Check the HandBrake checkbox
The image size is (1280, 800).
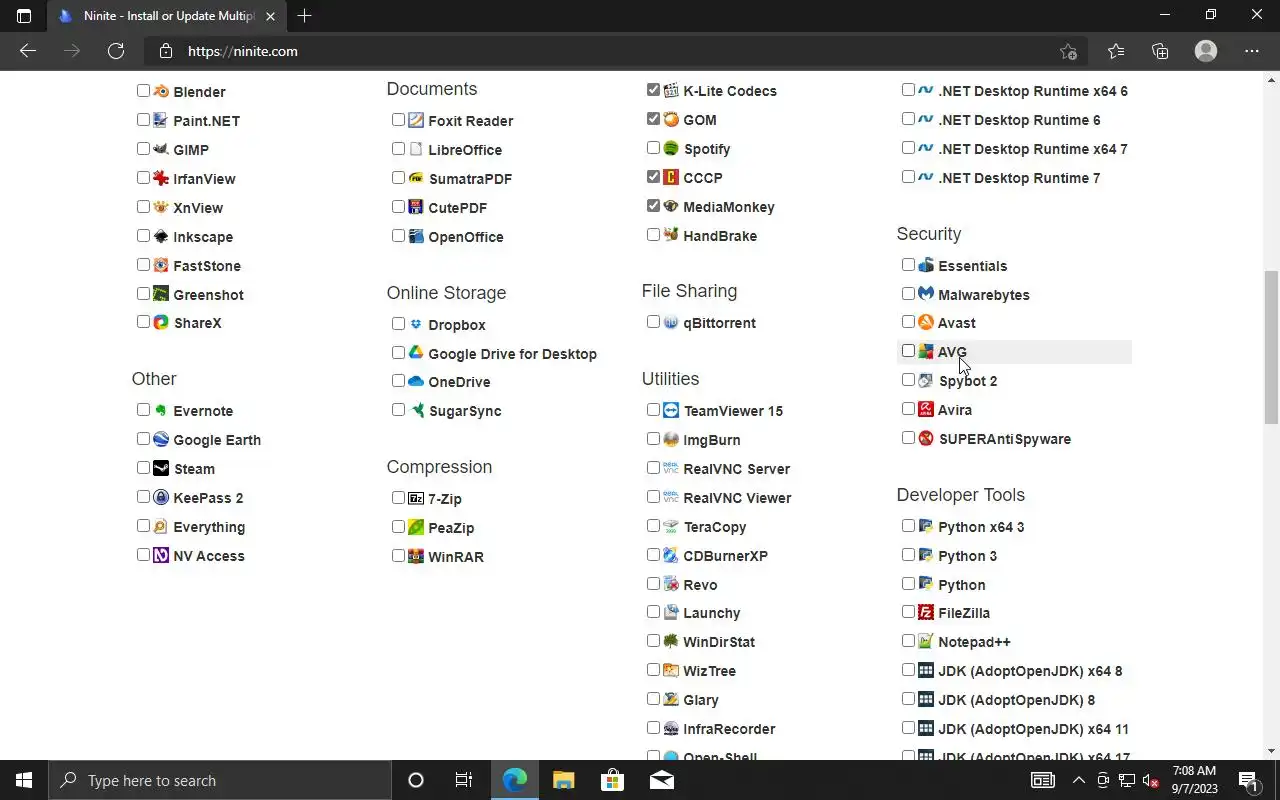point(653,235)
